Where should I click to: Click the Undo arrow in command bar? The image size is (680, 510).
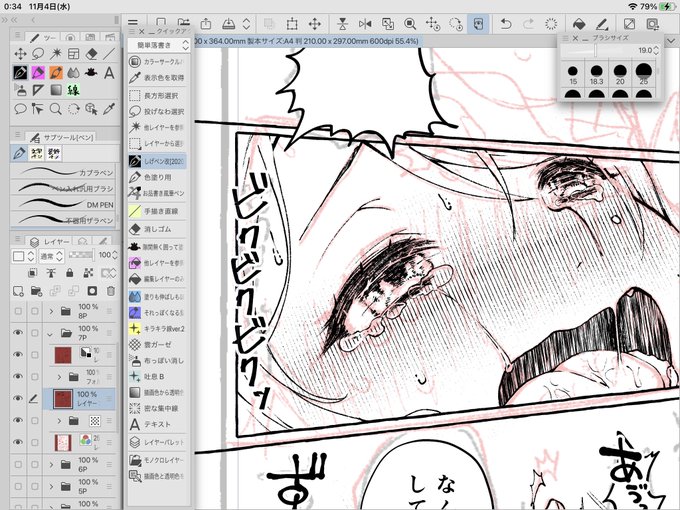506,23
